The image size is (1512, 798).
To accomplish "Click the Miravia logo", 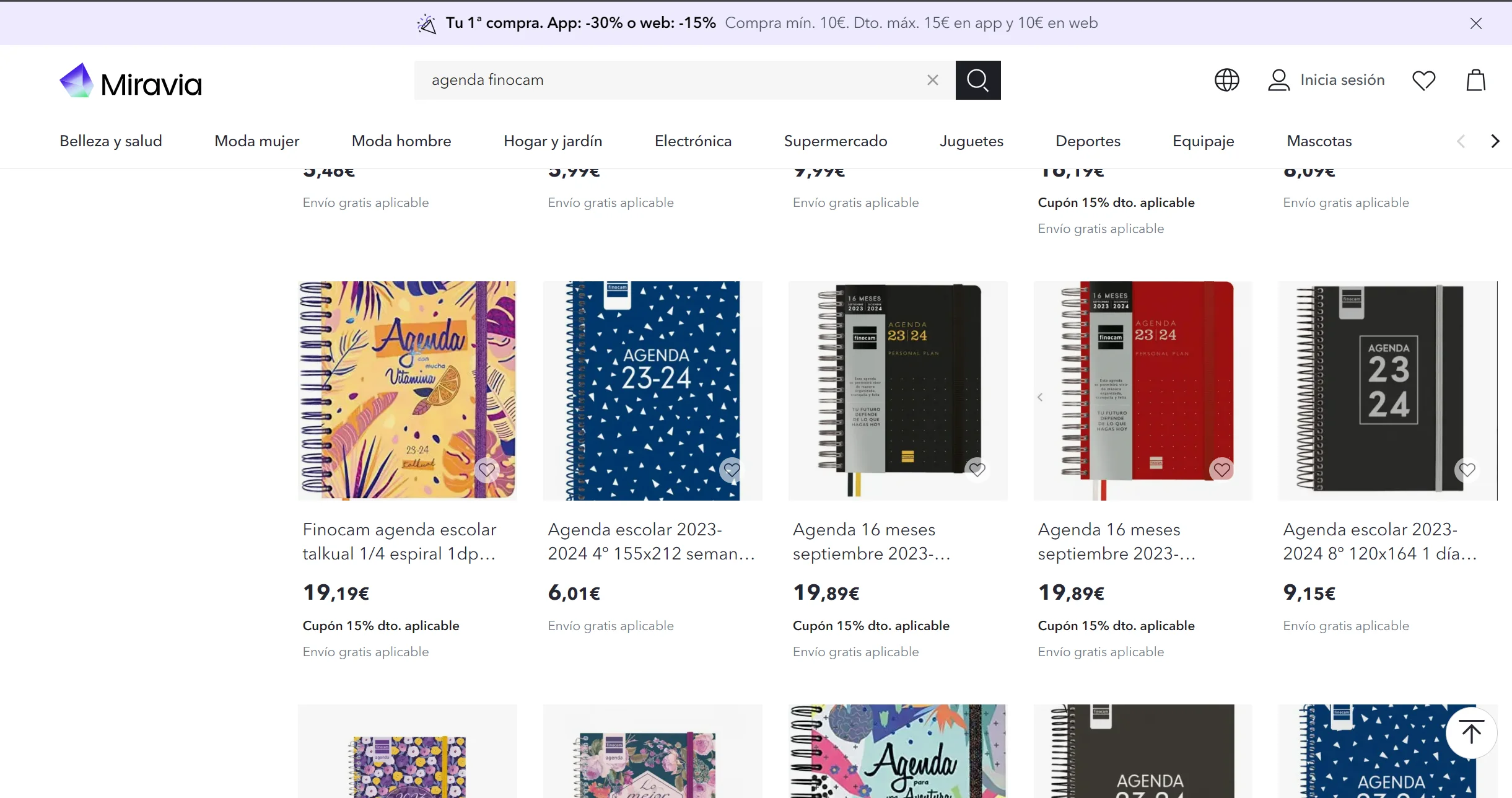I will 131,81.
